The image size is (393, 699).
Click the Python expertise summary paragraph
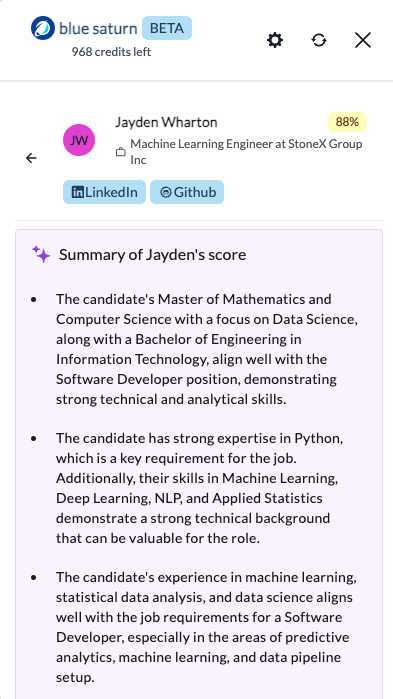click(x=199, y=488)
